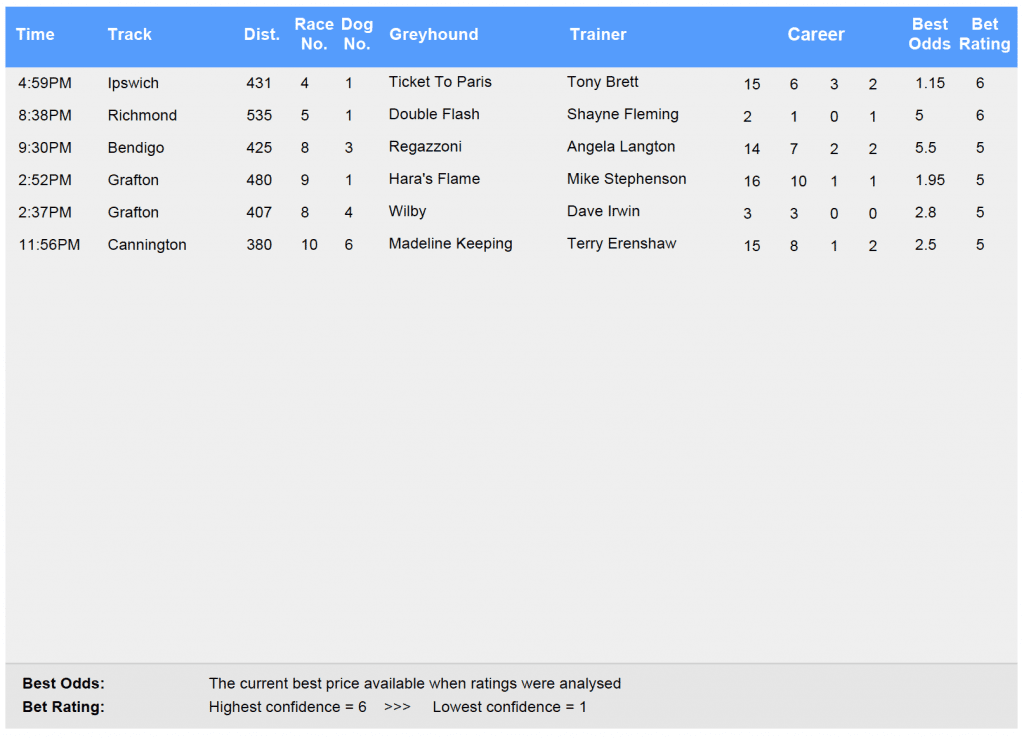This screenshot has width=1024, height=738.
Task: Click trainer Shayne Fleming
Action: click(622, 114)
